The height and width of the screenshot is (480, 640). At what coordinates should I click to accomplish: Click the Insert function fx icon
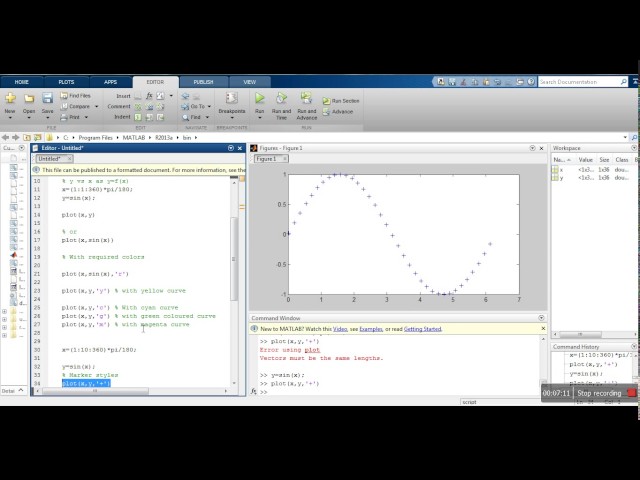coord(149,96)
